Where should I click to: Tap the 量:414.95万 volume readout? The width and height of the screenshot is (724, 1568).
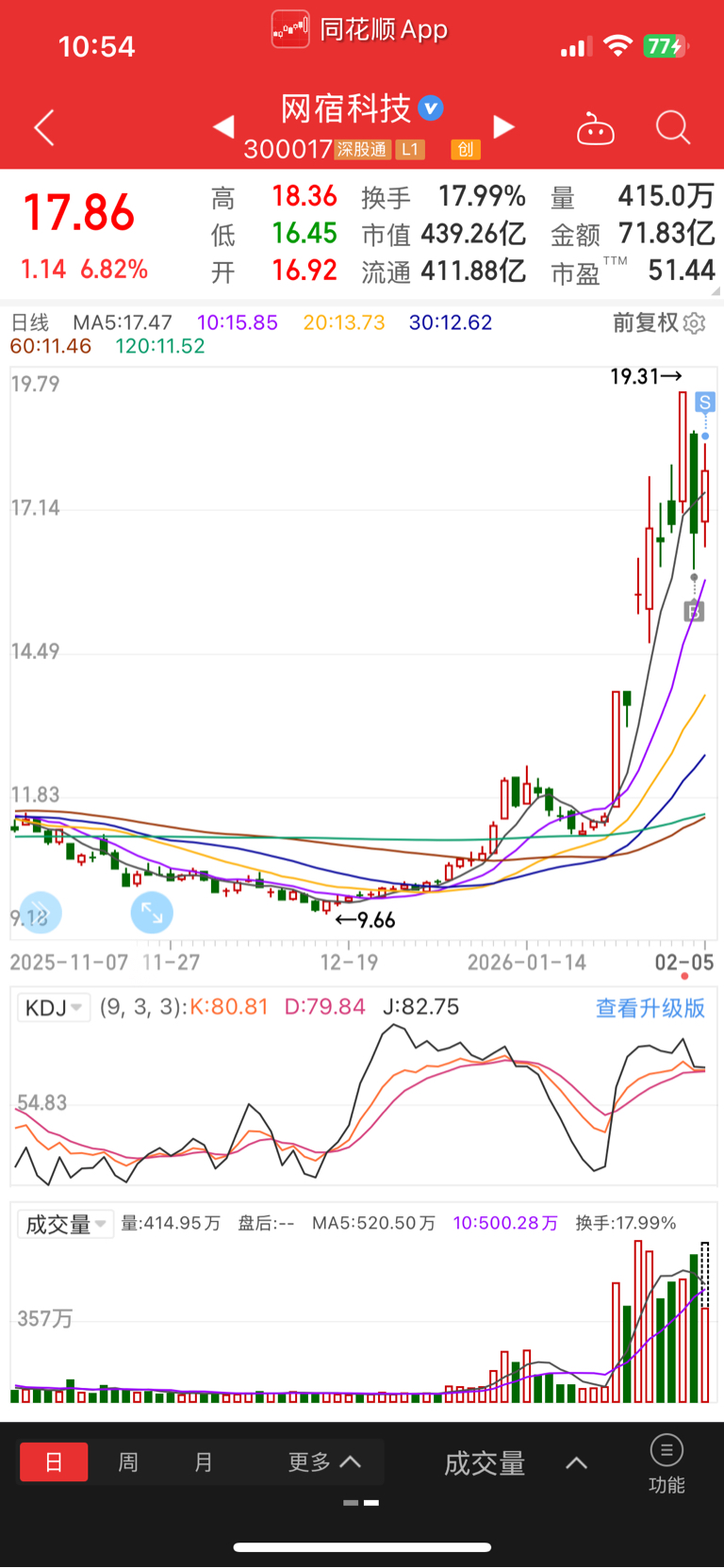[171, 1223]
